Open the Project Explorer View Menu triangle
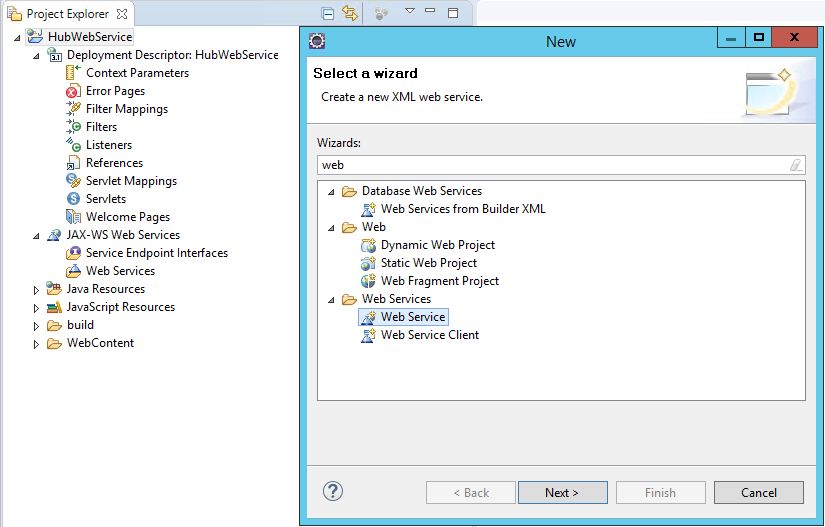This screenshot has height=527, width=825. 410,11
